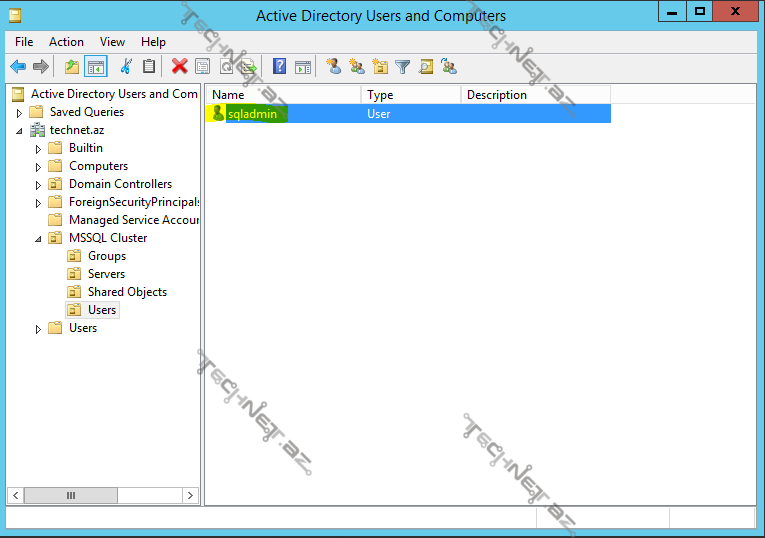Click the Back arrow toolbar icon
This screenshot has height=538, width=765.
18,67
